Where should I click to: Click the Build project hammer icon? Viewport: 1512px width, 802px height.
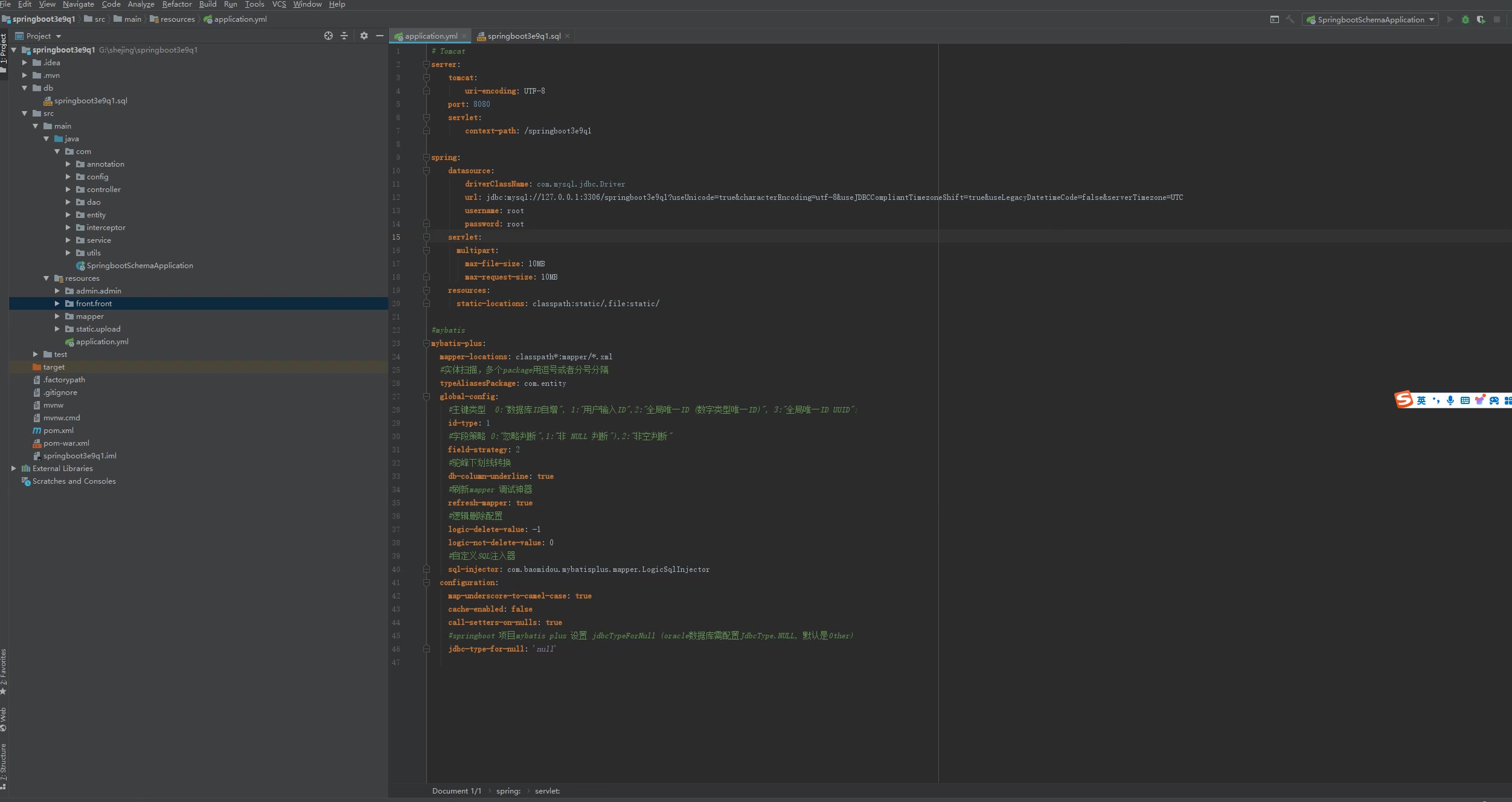tap(1290, 19)
